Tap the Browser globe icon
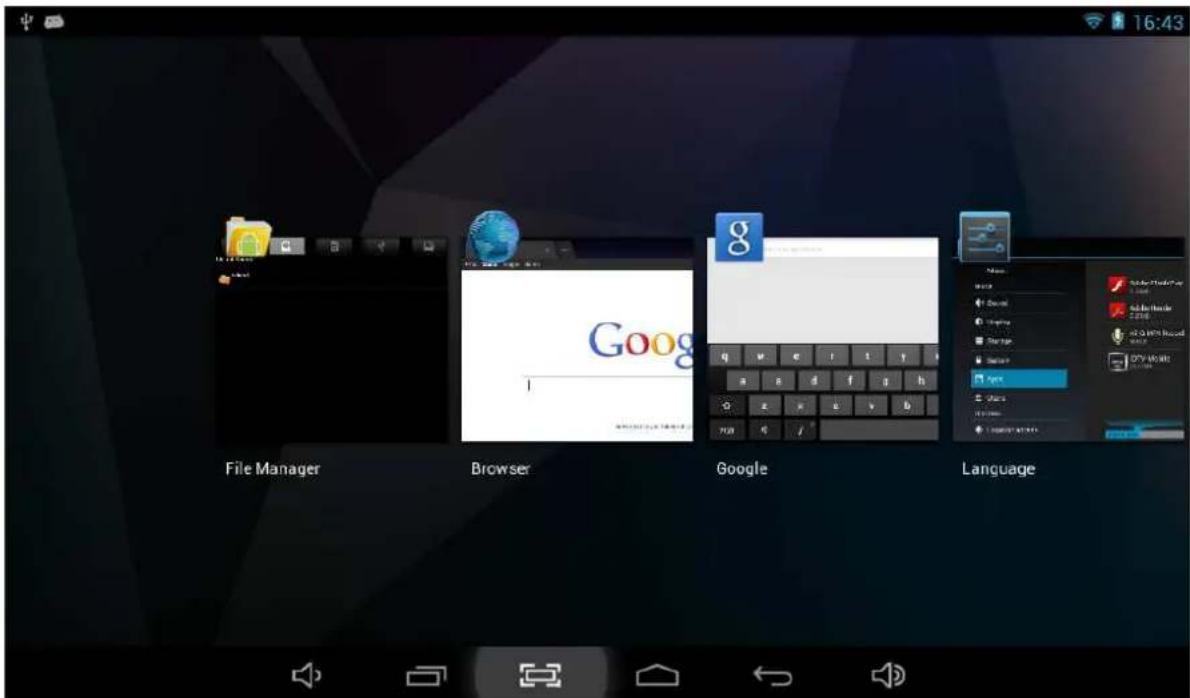The width and height of the screenshot is (1190, 698). 492,236
